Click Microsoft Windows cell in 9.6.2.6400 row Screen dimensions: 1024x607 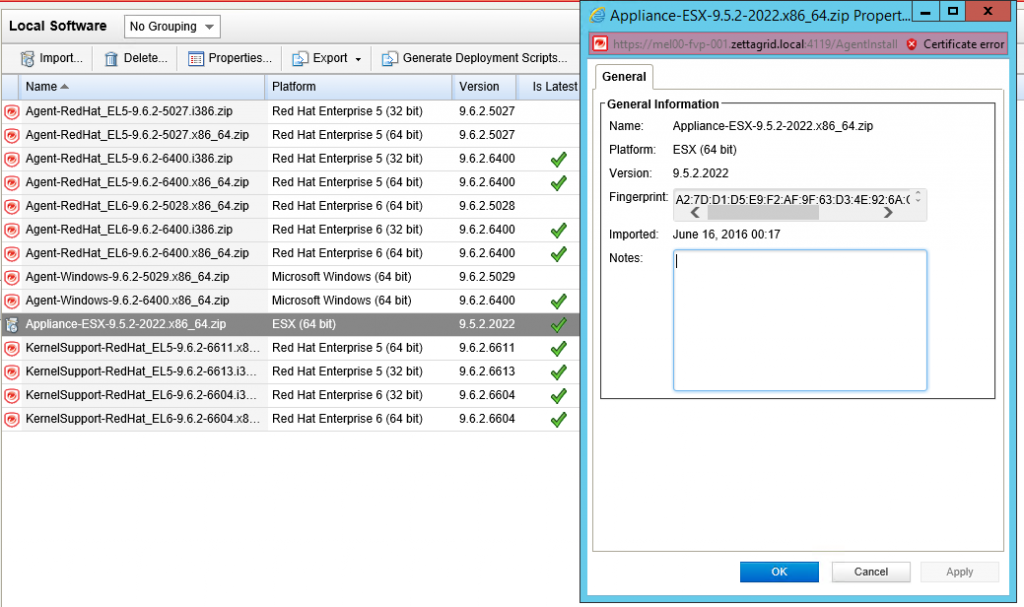342,300
